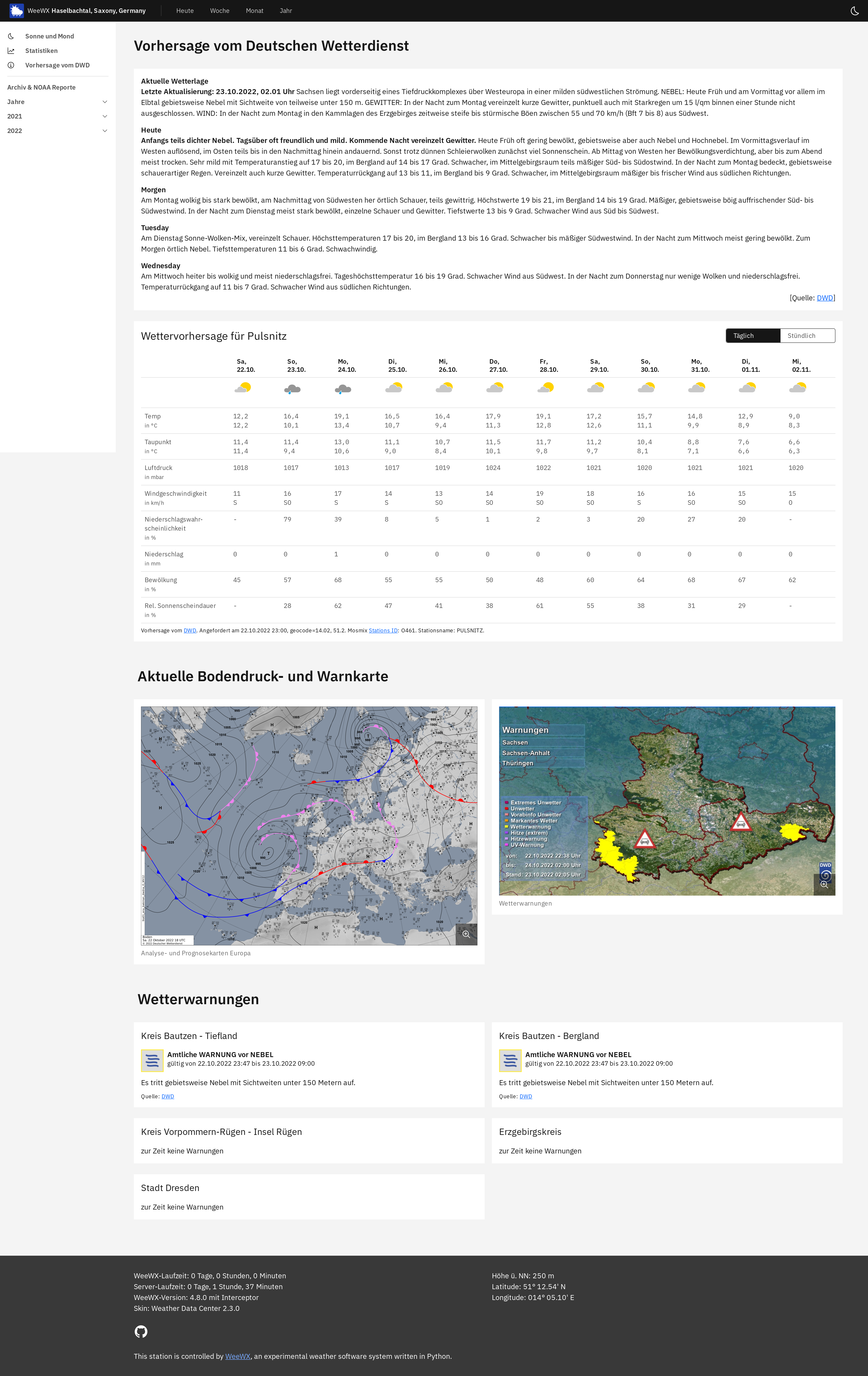868x1376 pixels.
Task: Open WeeWX link in footer
Action: (x=238, y=1356)
